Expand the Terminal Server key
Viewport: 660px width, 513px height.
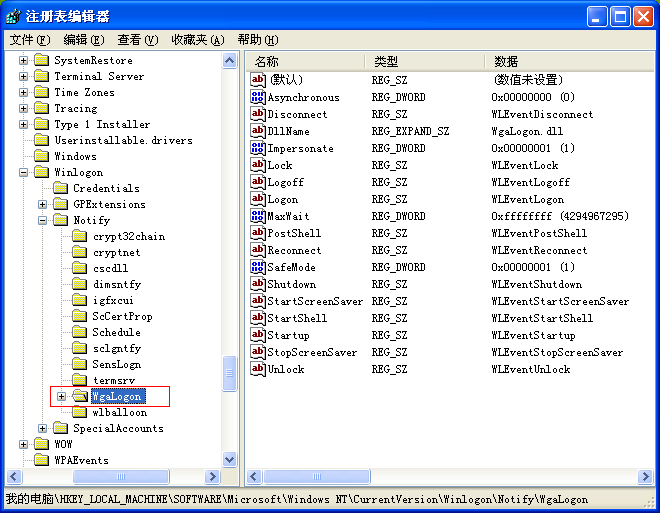(24, 76)
